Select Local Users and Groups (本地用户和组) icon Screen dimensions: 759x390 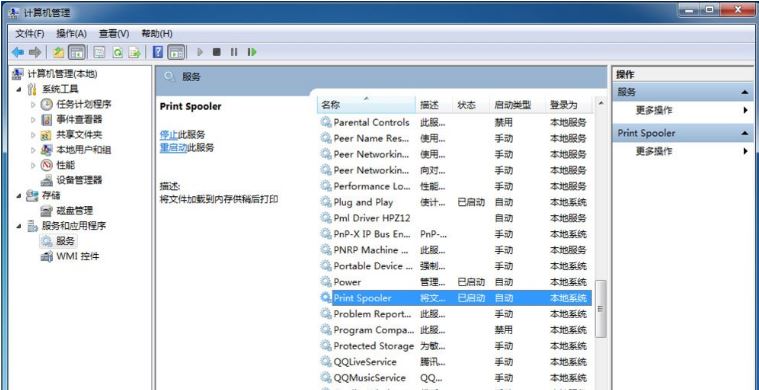pyautogui.click(x=46, y=150)
